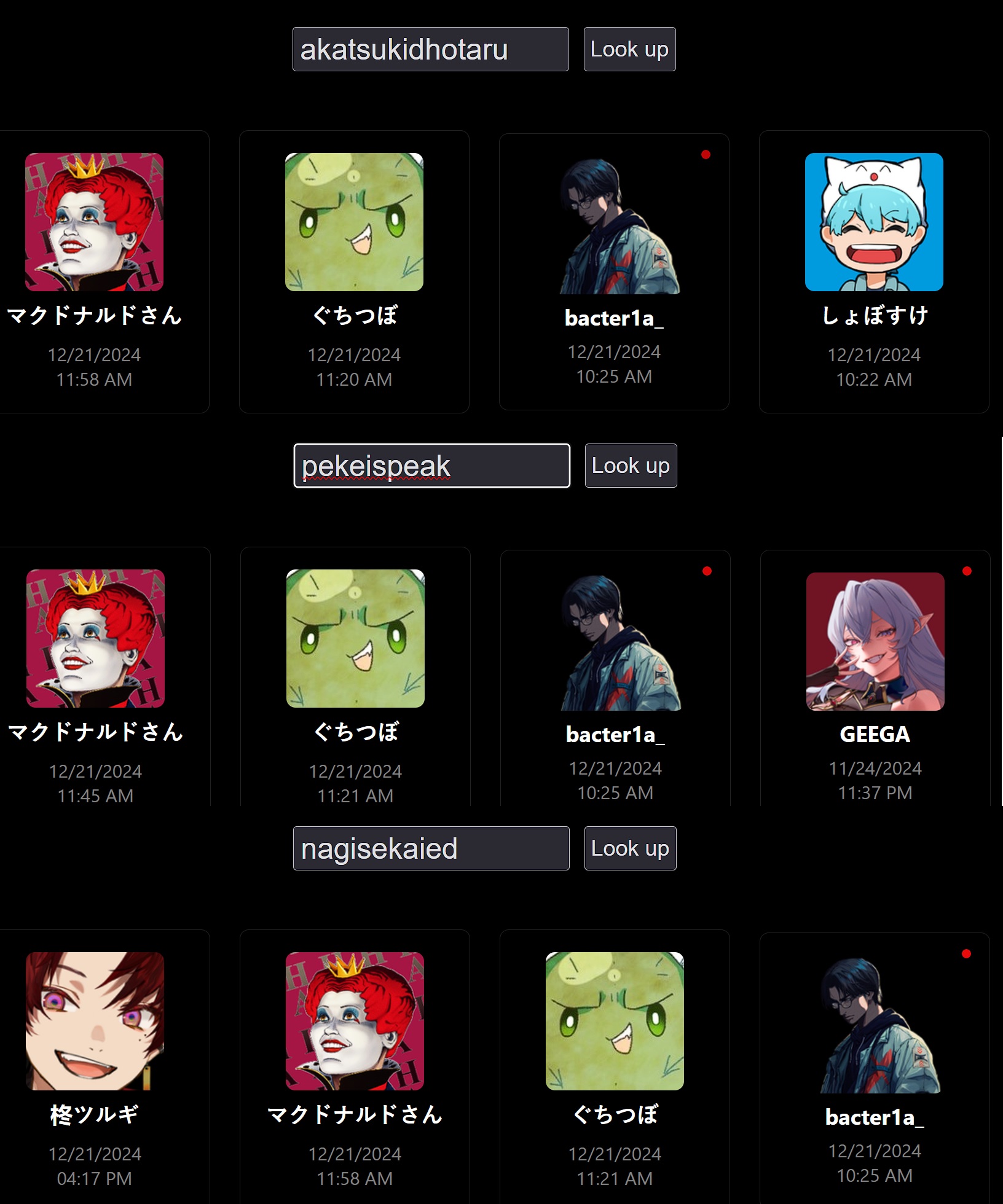
Task: Open GEEGA's silver-haired avatar
Action: point(875,641)
